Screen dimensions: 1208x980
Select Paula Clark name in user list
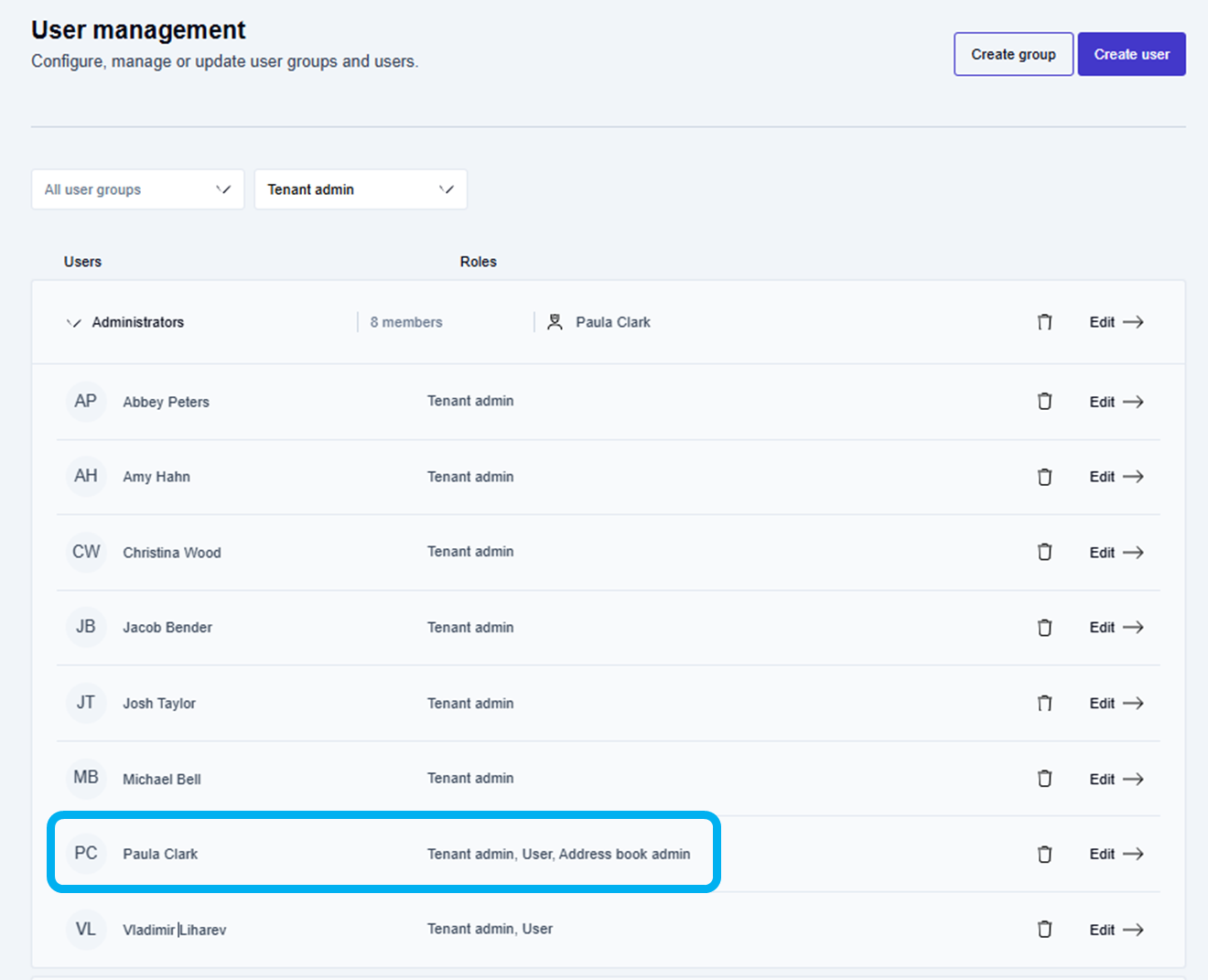coord(160,854)
